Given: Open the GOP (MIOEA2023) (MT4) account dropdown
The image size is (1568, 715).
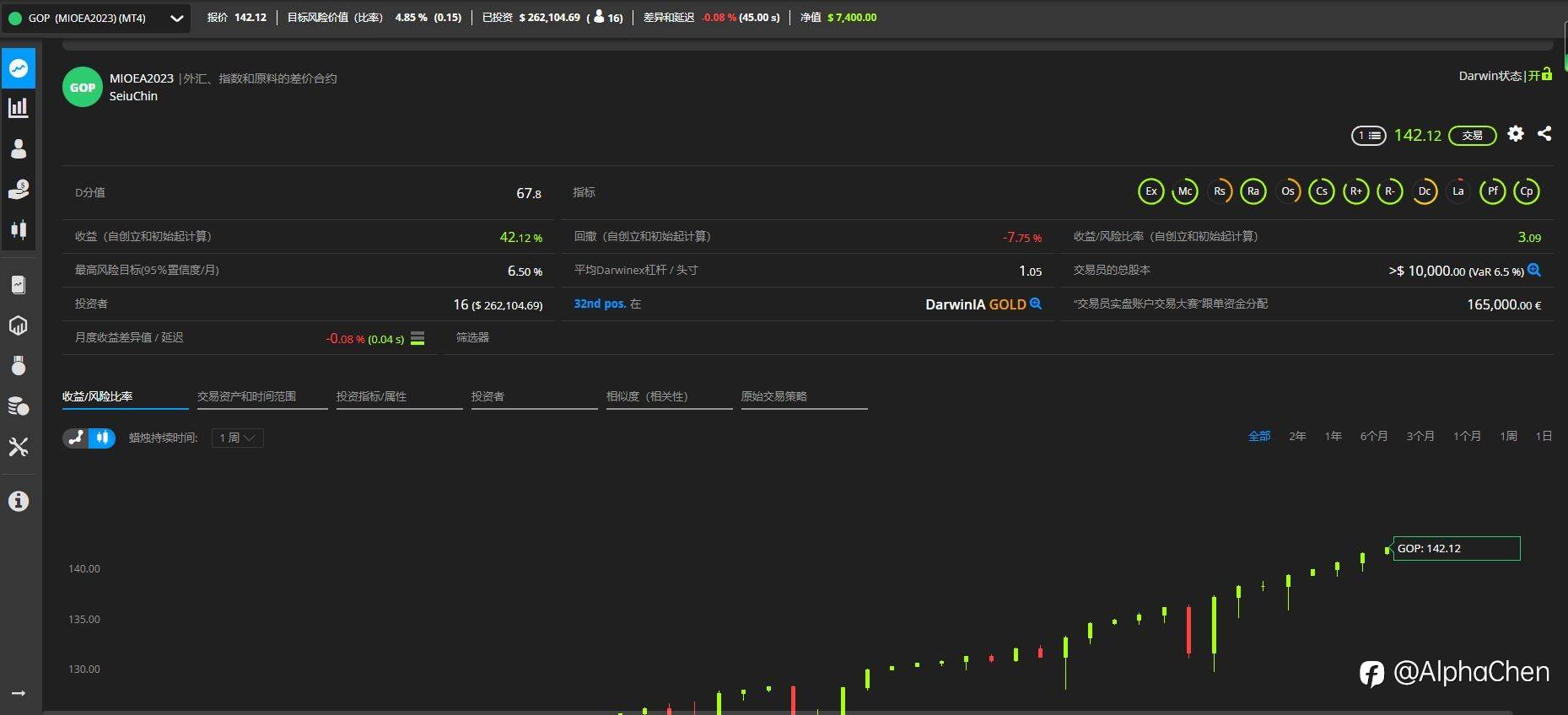Looking at the screenshot, I should (x=95, y=18).
